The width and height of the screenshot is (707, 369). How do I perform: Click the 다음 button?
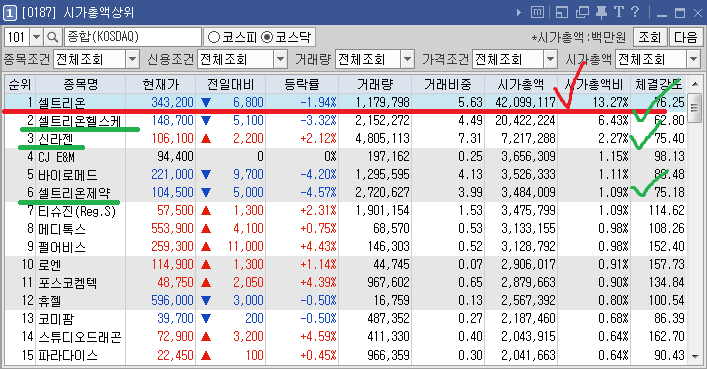685,37
